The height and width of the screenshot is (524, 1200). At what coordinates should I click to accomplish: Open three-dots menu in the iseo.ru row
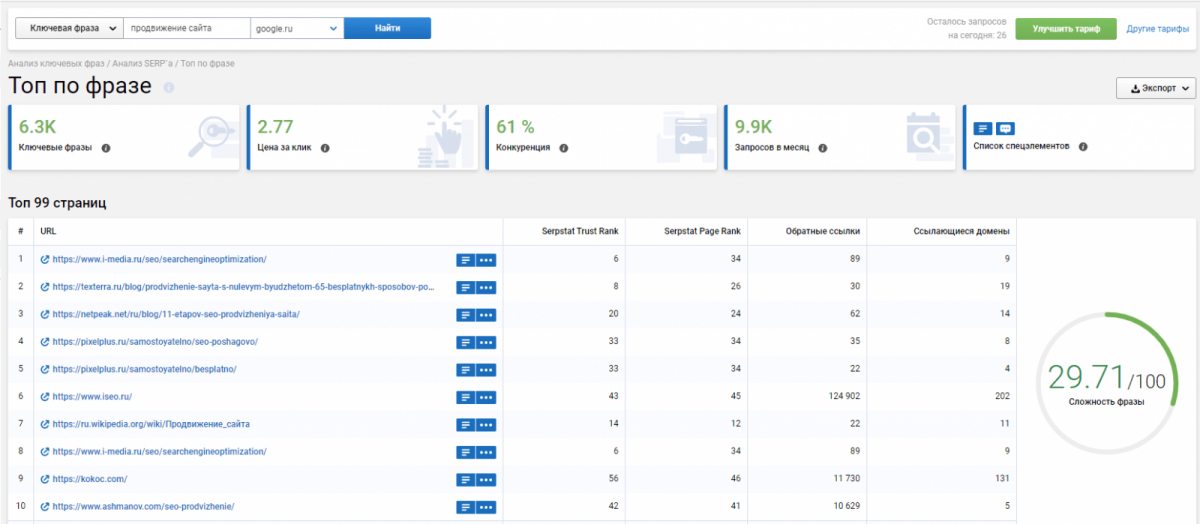click(x=486, y=397)
